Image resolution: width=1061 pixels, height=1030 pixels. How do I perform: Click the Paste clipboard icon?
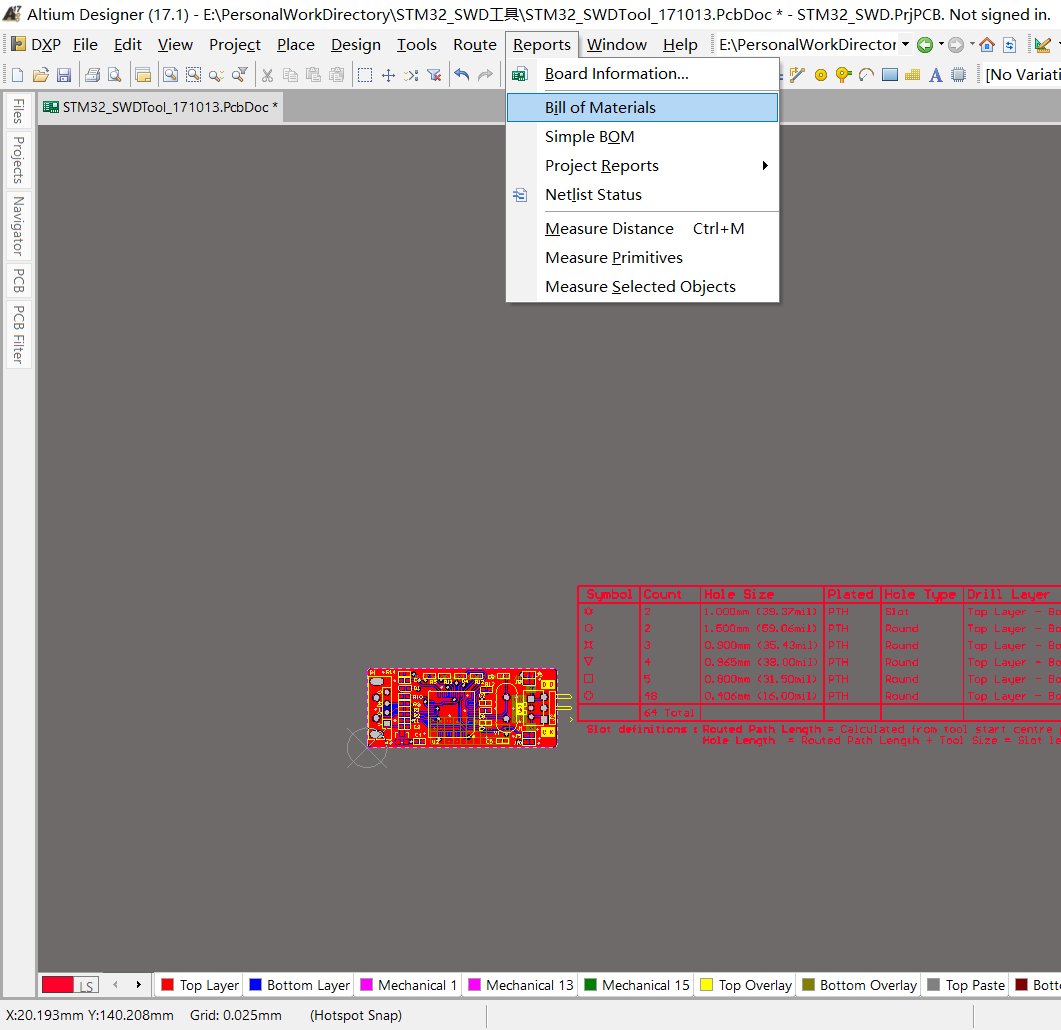click(x=313, y=75)
